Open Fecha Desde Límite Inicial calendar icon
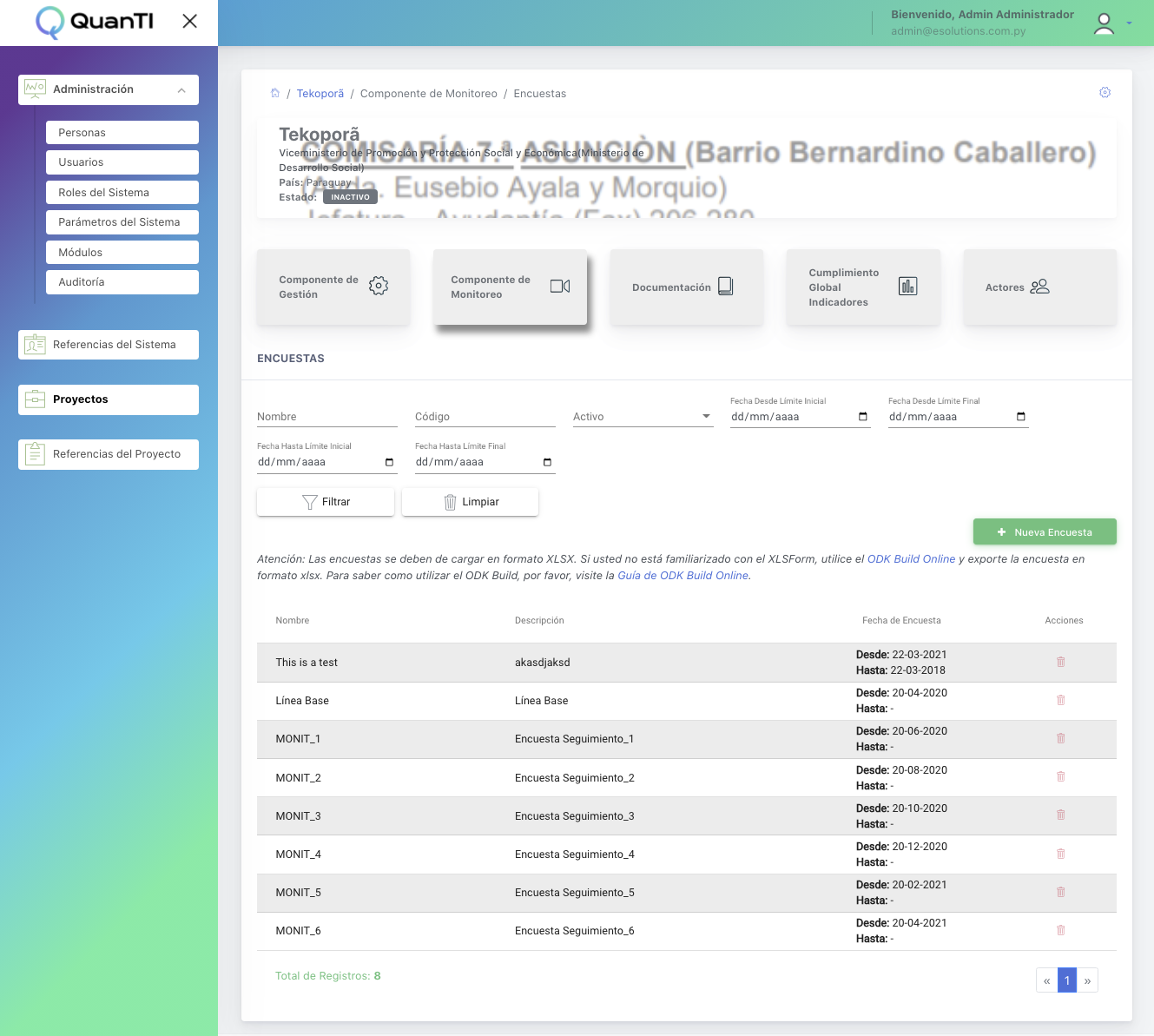This screenshot has height=1036, width=1154. tap(863, 417)
